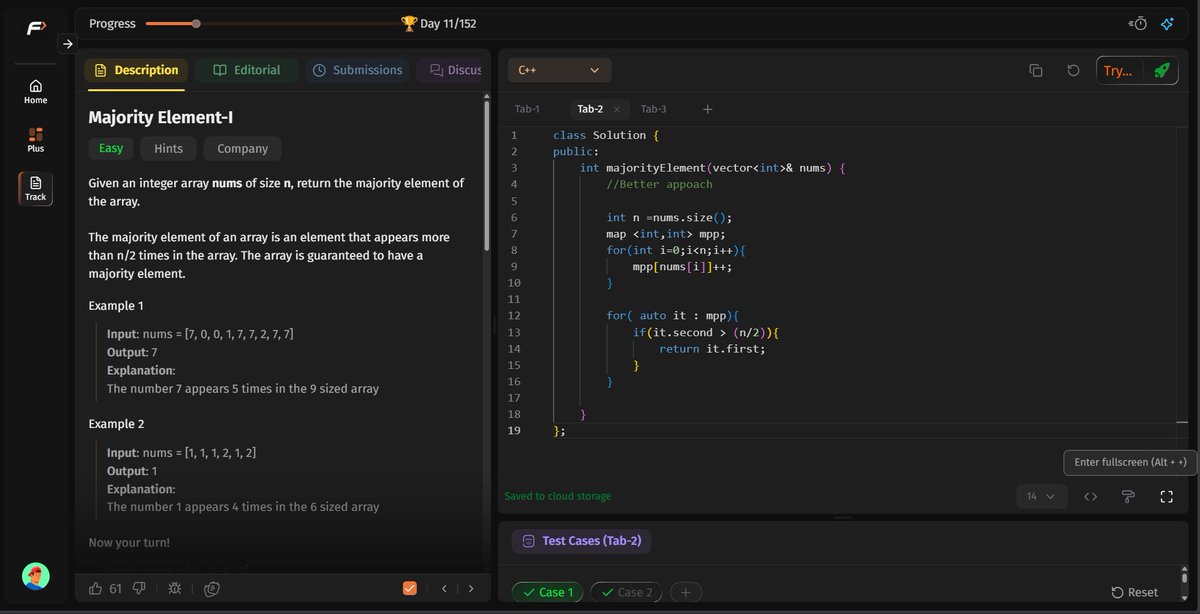Like the problem with thumbs up
The height and width of the screenshot is (614, 1200).
coord(96,588)
